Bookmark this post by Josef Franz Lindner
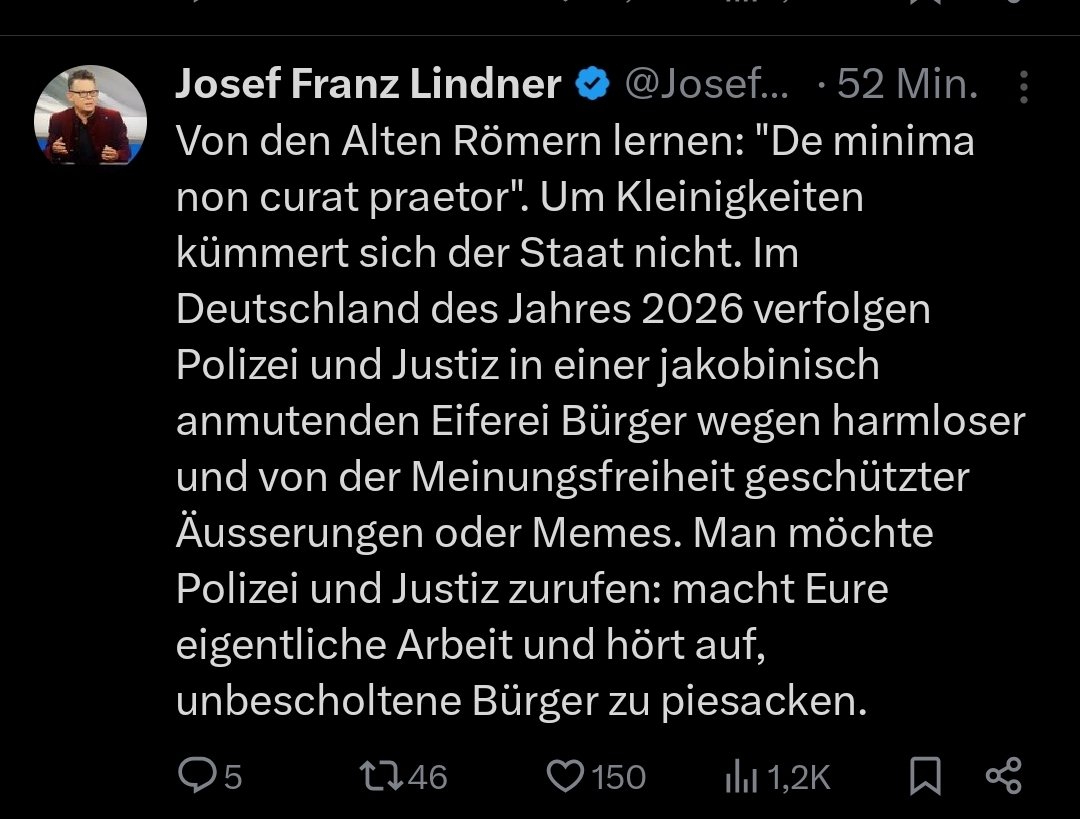This screenshot has width=1080, height=819. 925,776
